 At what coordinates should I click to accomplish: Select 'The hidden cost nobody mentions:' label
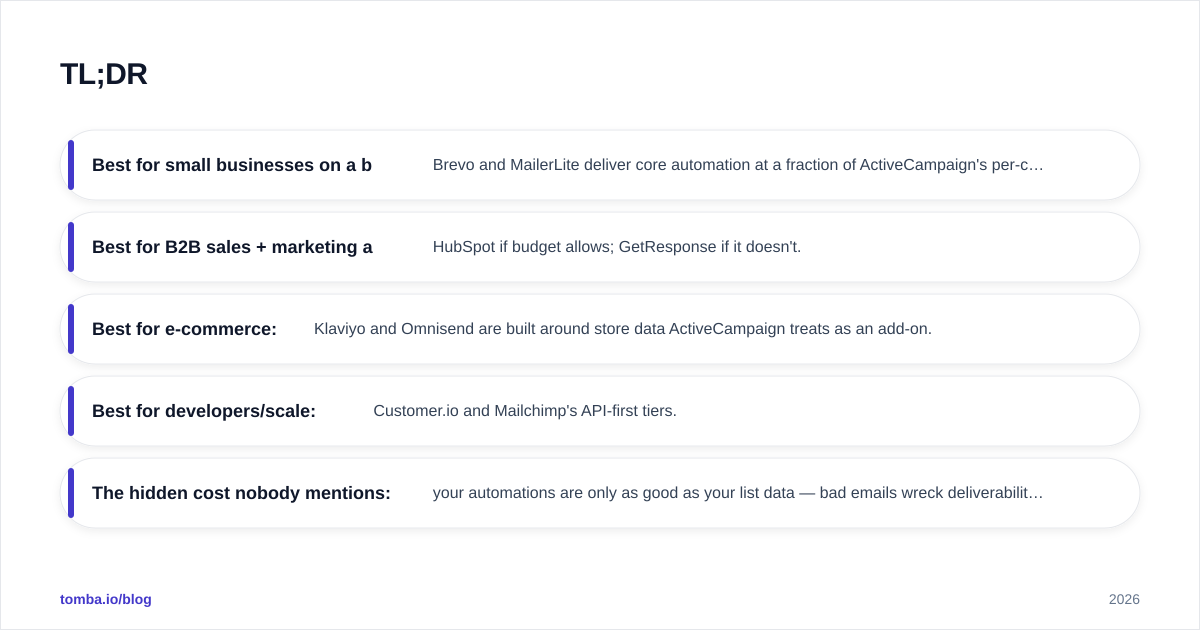[241, 493]
